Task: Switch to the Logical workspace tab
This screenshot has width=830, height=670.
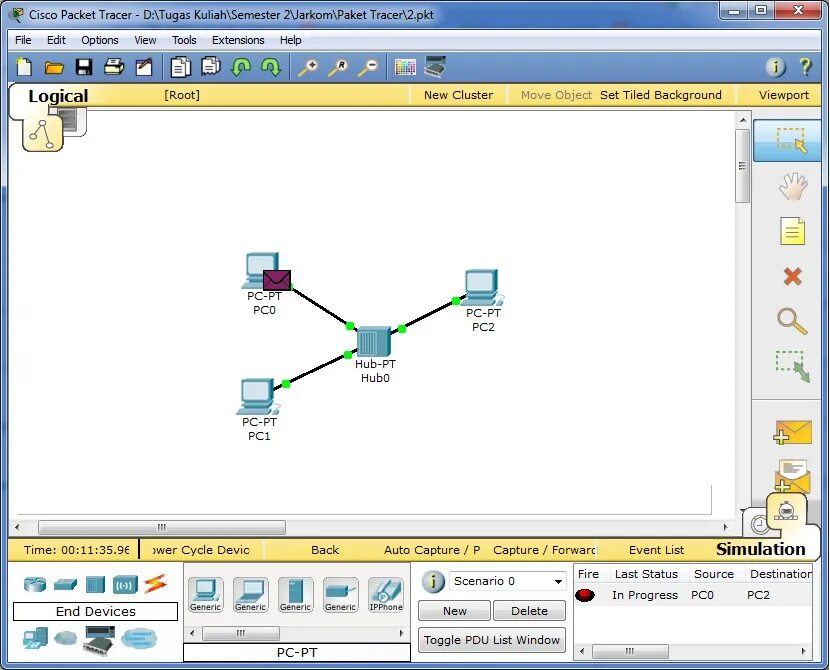Action: [x=58, y=96]
